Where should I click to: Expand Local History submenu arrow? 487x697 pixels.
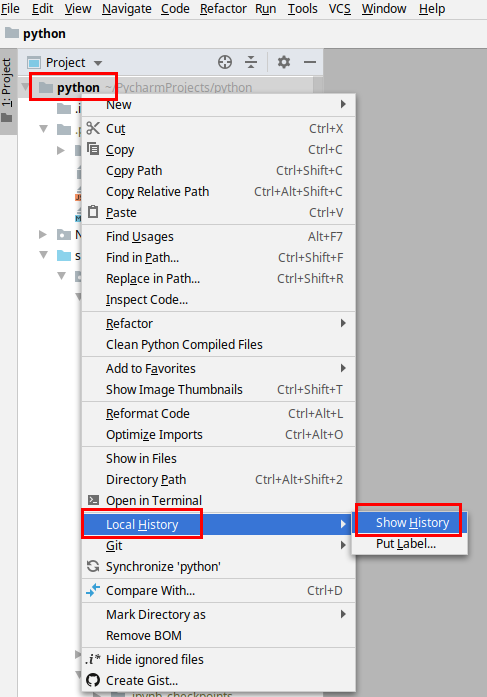[x=343, y=524]
